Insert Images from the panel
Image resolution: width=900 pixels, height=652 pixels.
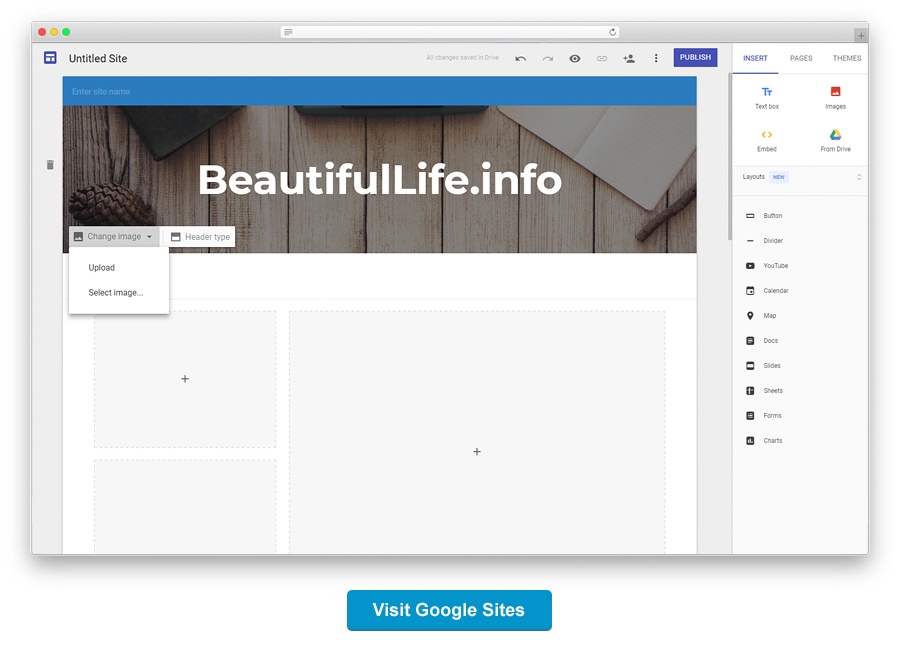[x=835, y=98]
